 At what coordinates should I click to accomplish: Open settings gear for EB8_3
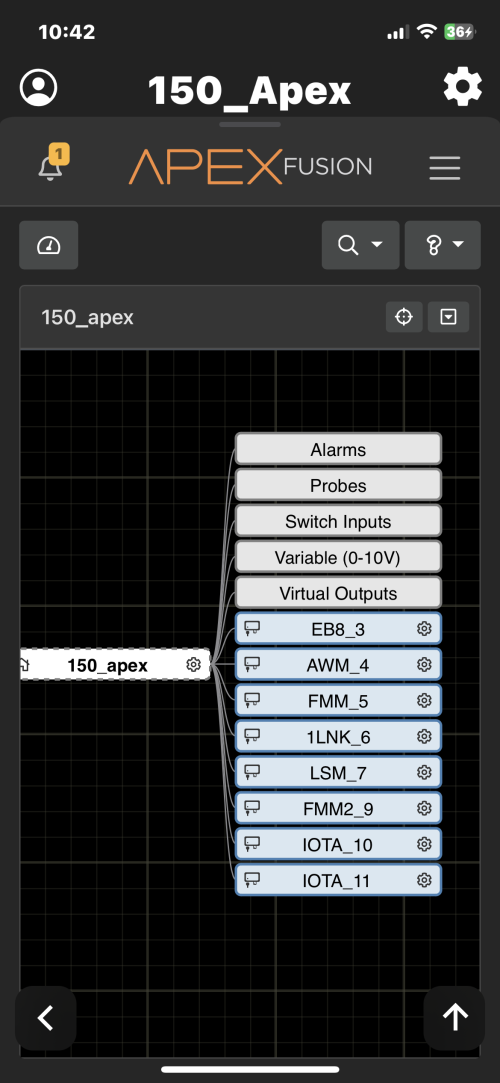(x=424, y=629)
